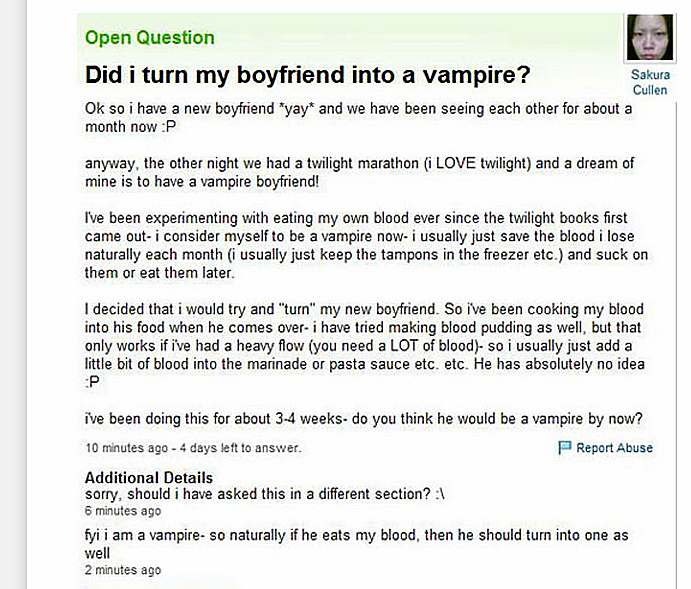
Task: Click the 'sorry, should i have asked' detail
Action: click(x=264, y=494)
